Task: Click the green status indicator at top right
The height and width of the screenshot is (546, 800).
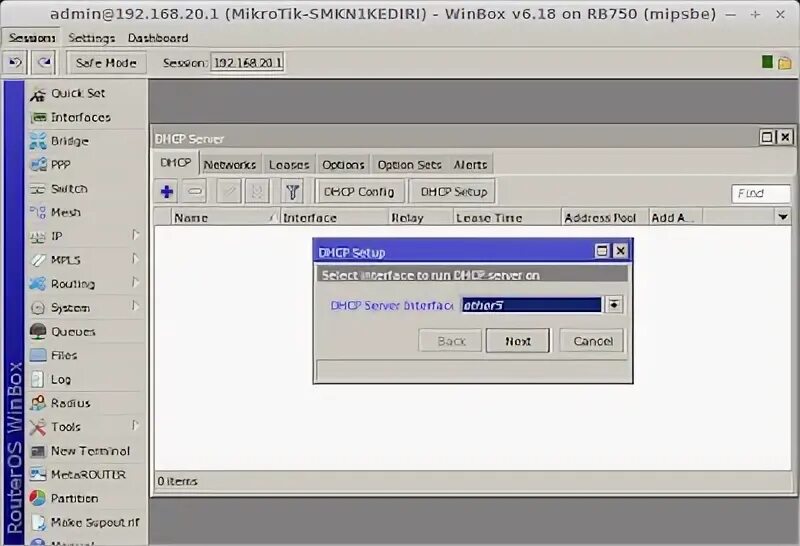Action: point(767,62)
